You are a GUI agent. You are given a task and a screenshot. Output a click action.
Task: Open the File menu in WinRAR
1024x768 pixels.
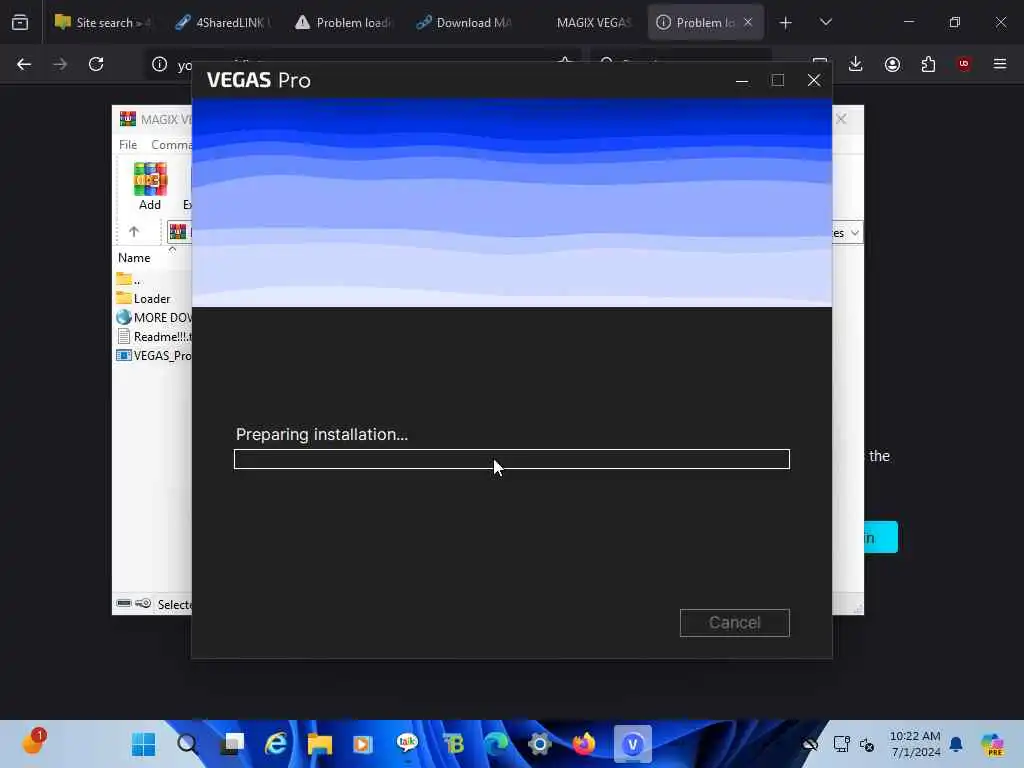[x=127, y=144]
